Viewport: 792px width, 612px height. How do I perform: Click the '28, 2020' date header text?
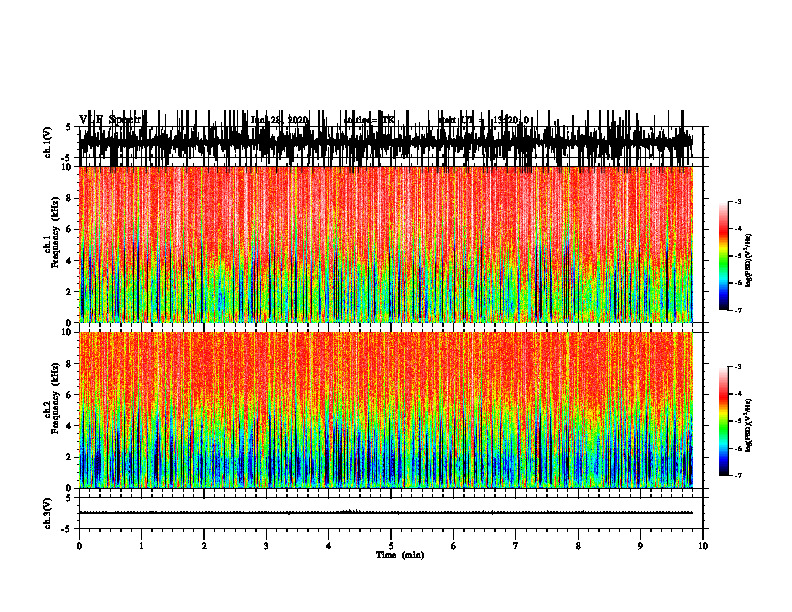291,120
